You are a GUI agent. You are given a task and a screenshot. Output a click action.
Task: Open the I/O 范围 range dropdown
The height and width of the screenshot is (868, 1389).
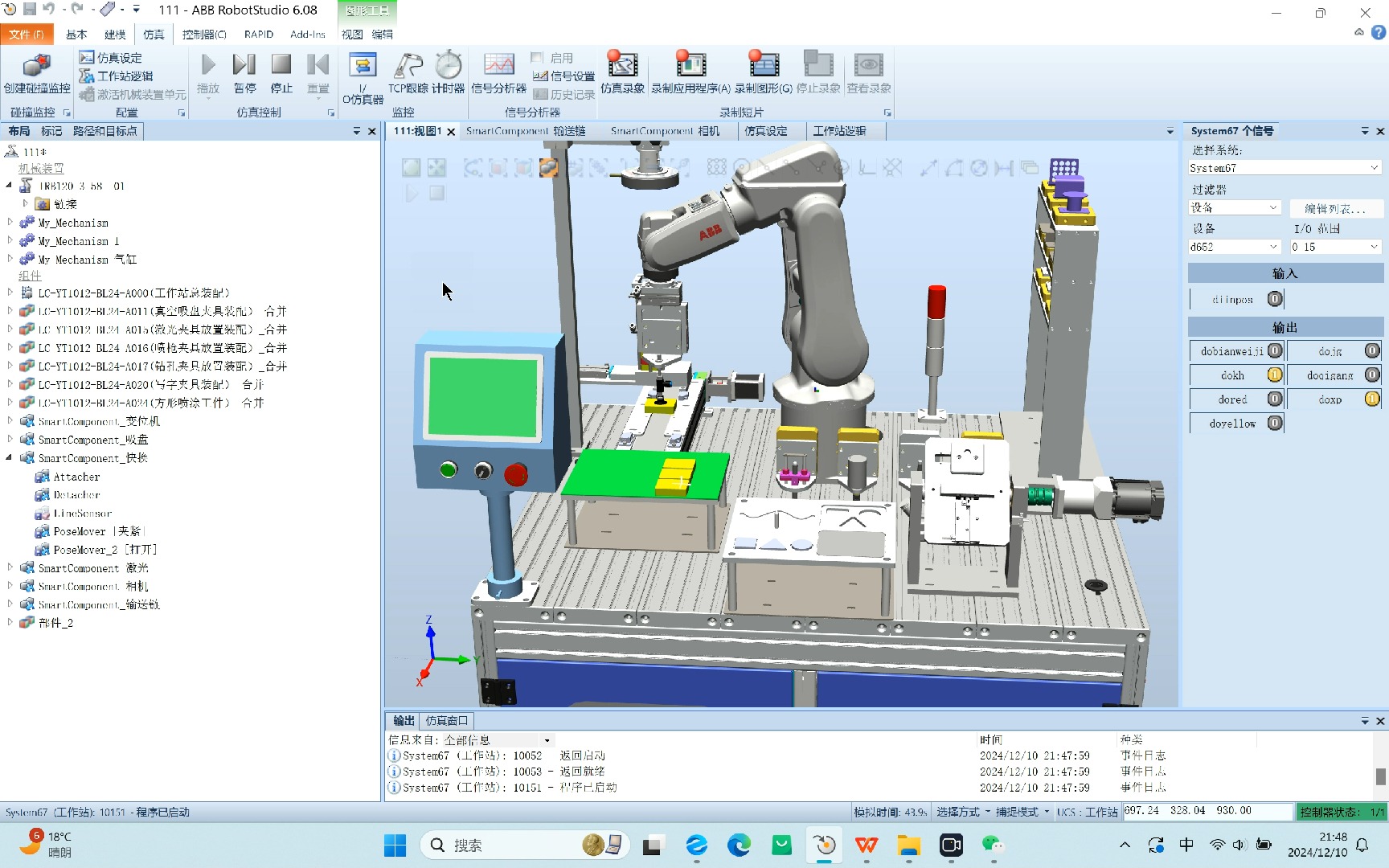[x=1335, y=247]
